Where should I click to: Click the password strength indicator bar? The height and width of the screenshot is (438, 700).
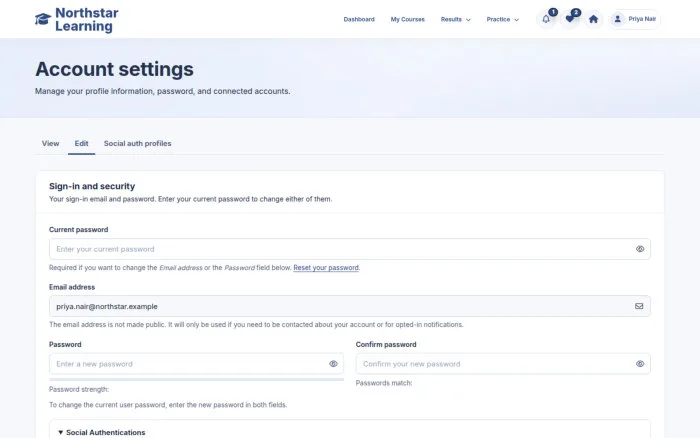coord(196,380)
